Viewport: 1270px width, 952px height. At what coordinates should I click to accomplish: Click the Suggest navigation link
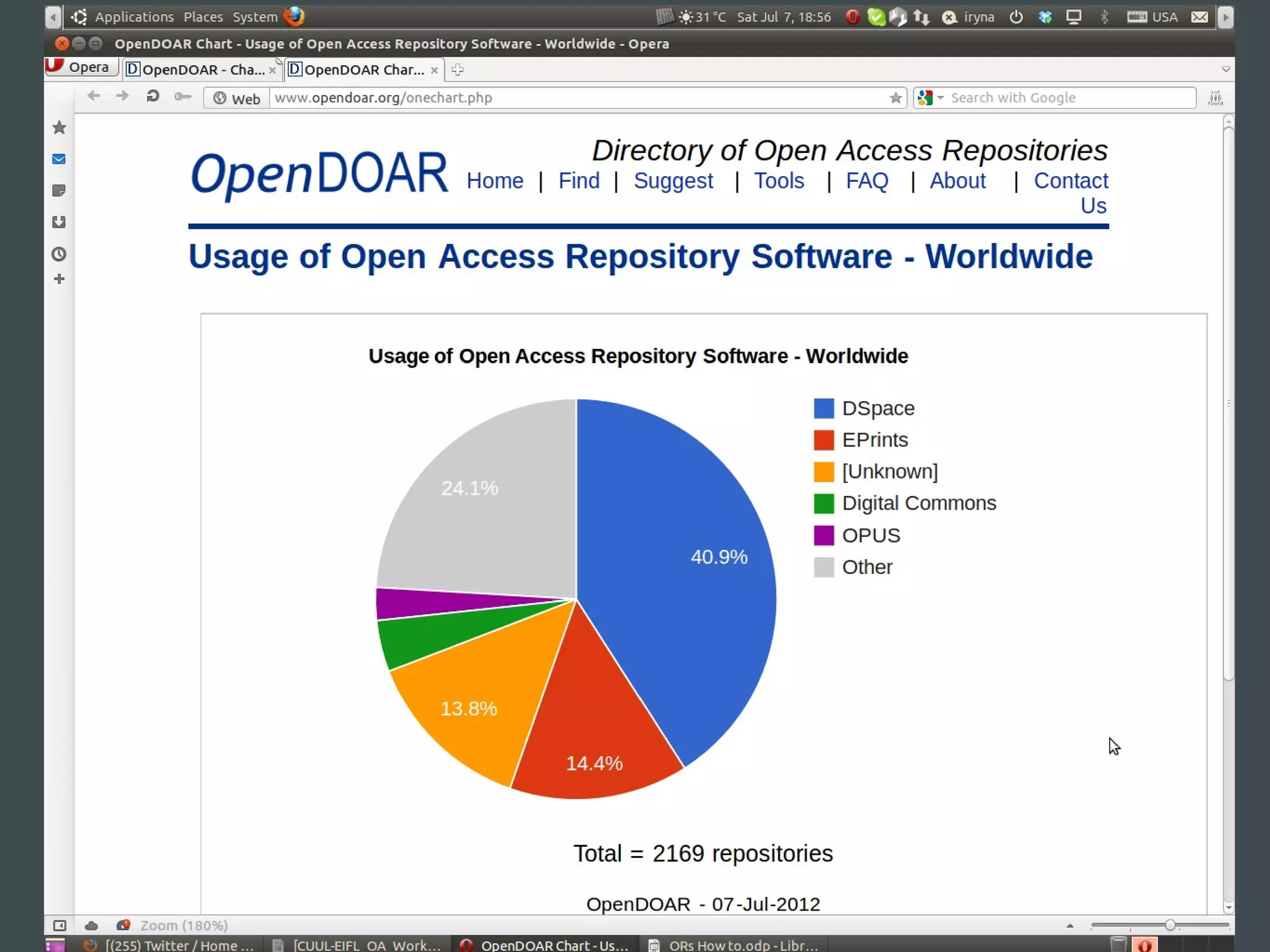click(673, 180)
